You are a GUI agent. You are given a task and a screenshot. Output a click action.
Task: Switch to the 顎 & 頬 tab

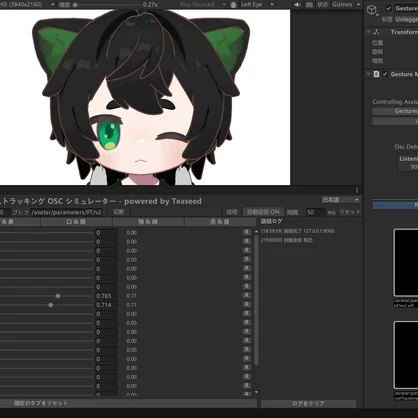[x=148, y=222]
